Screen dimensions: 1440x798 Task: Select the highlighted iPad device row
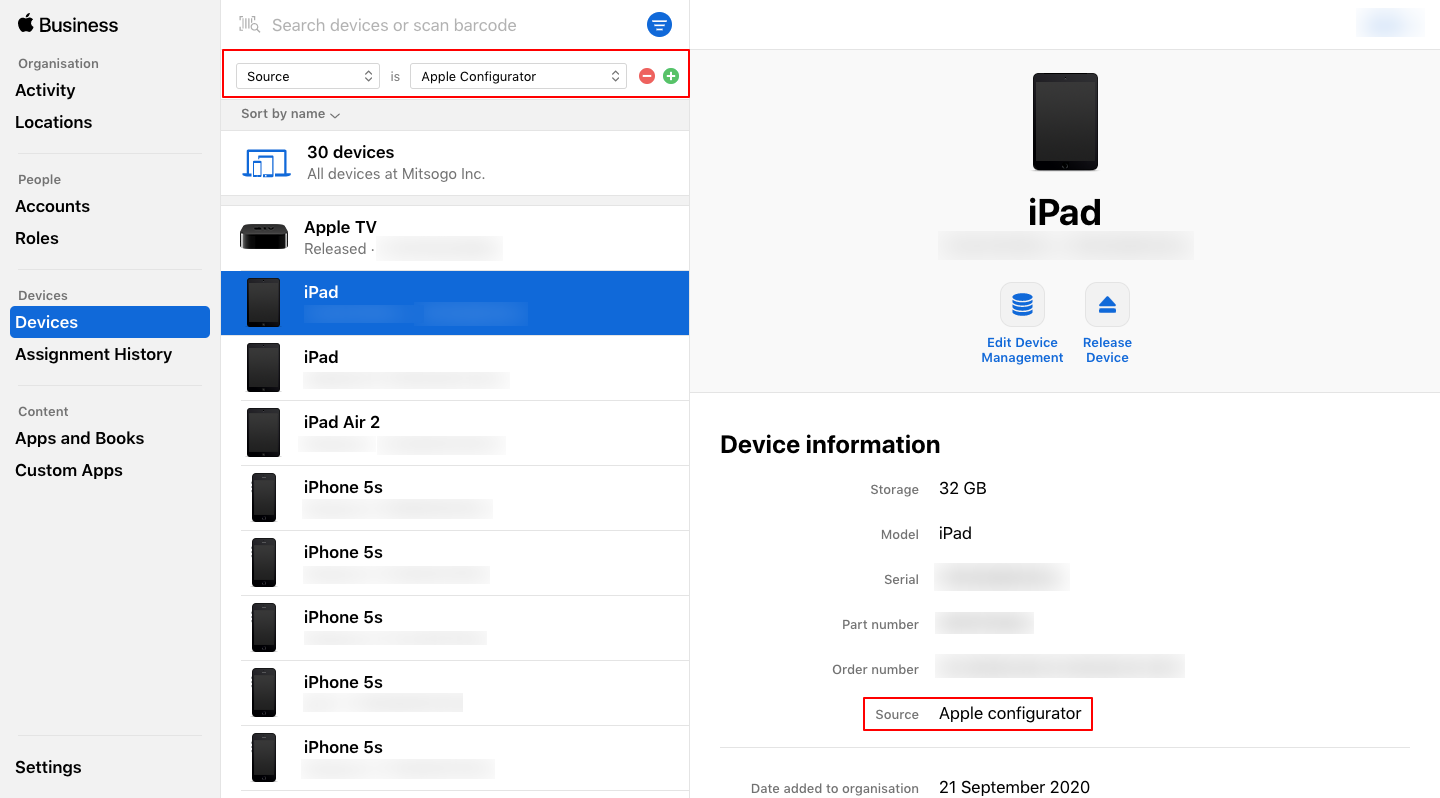tap(455, 303)
